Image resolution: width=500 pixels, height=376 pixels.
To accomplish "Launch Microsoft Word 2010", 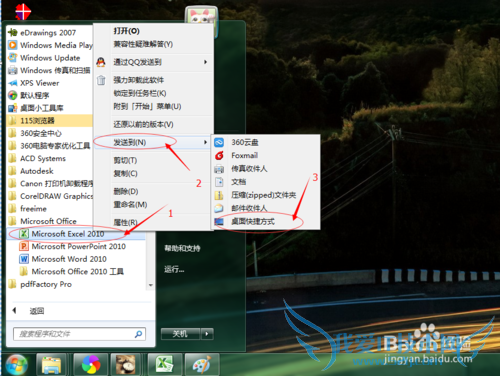I will click(x=63, y=259).
